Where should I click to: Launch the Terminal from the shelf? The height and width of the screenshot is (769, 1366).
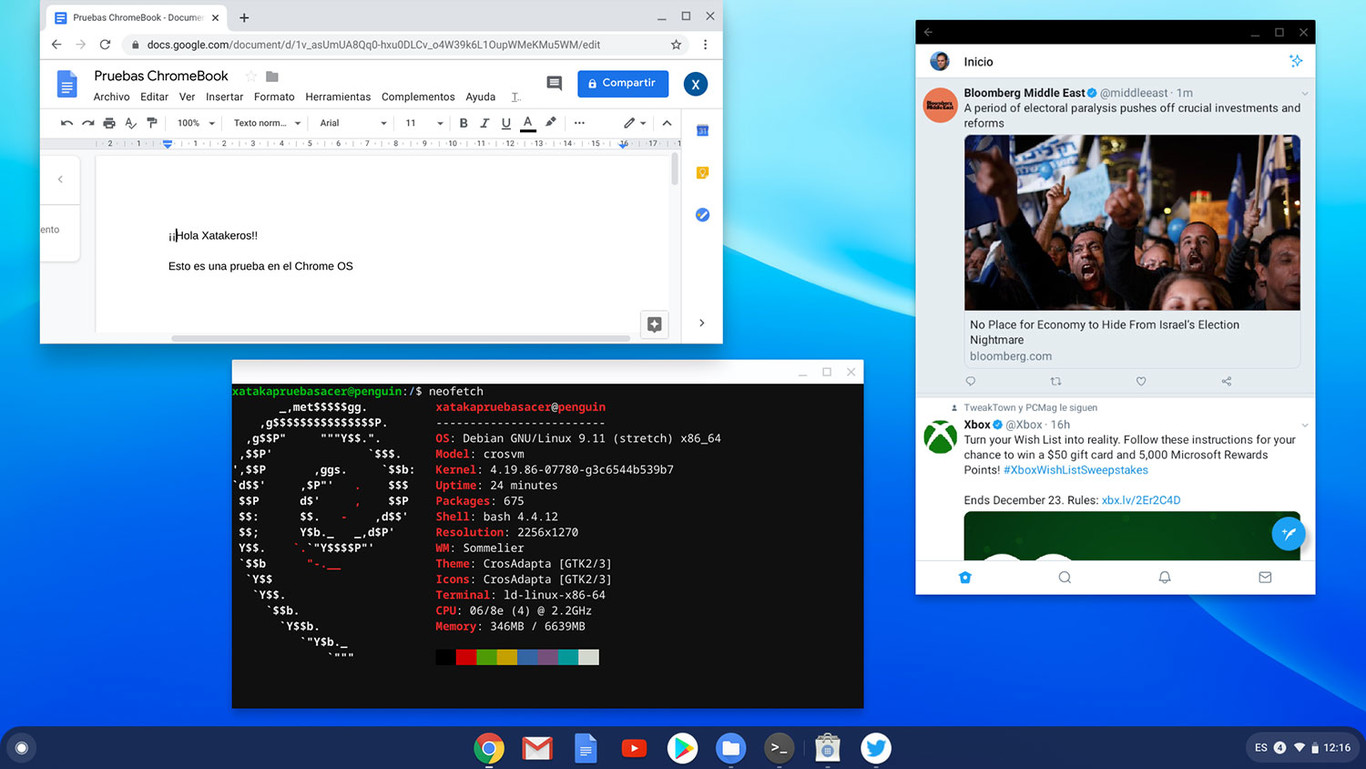[x=779, y=747]
